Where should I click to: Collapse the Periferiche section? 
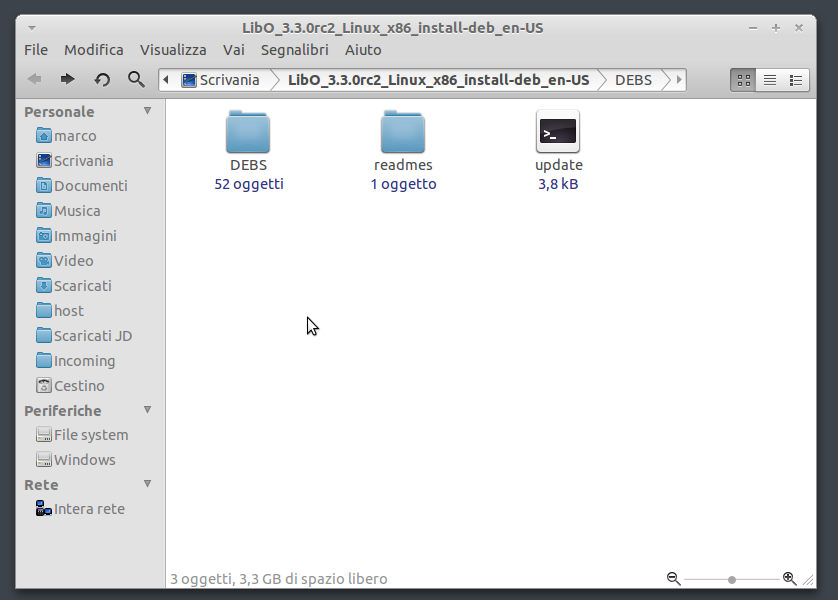[148, 410]
